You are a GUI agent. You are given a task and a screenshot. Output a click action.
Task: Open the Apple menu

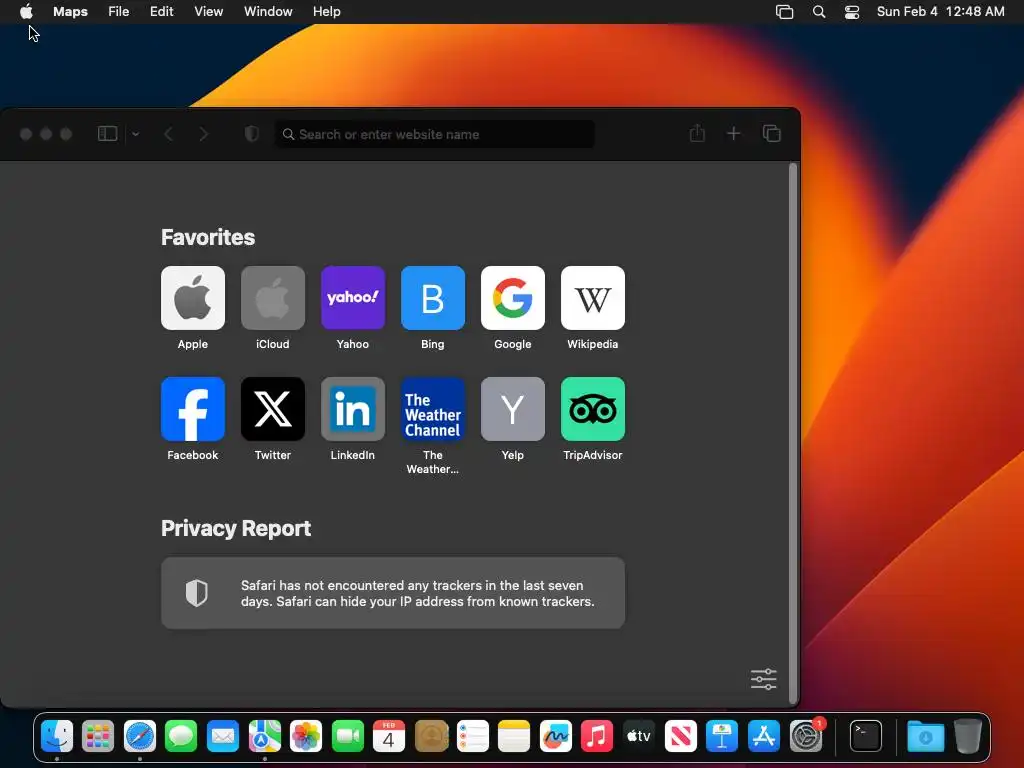click(x=26, y=11)
